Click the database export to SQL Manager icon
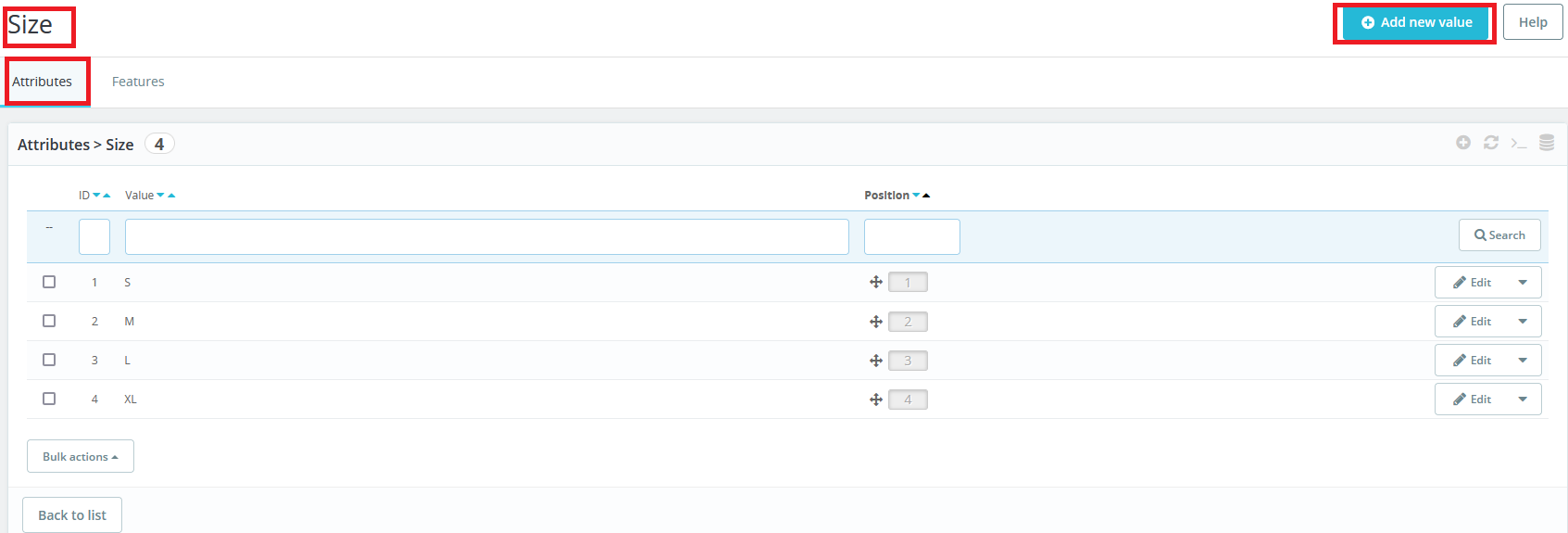Screen dimensions: 1568x533 (1547, 143)
